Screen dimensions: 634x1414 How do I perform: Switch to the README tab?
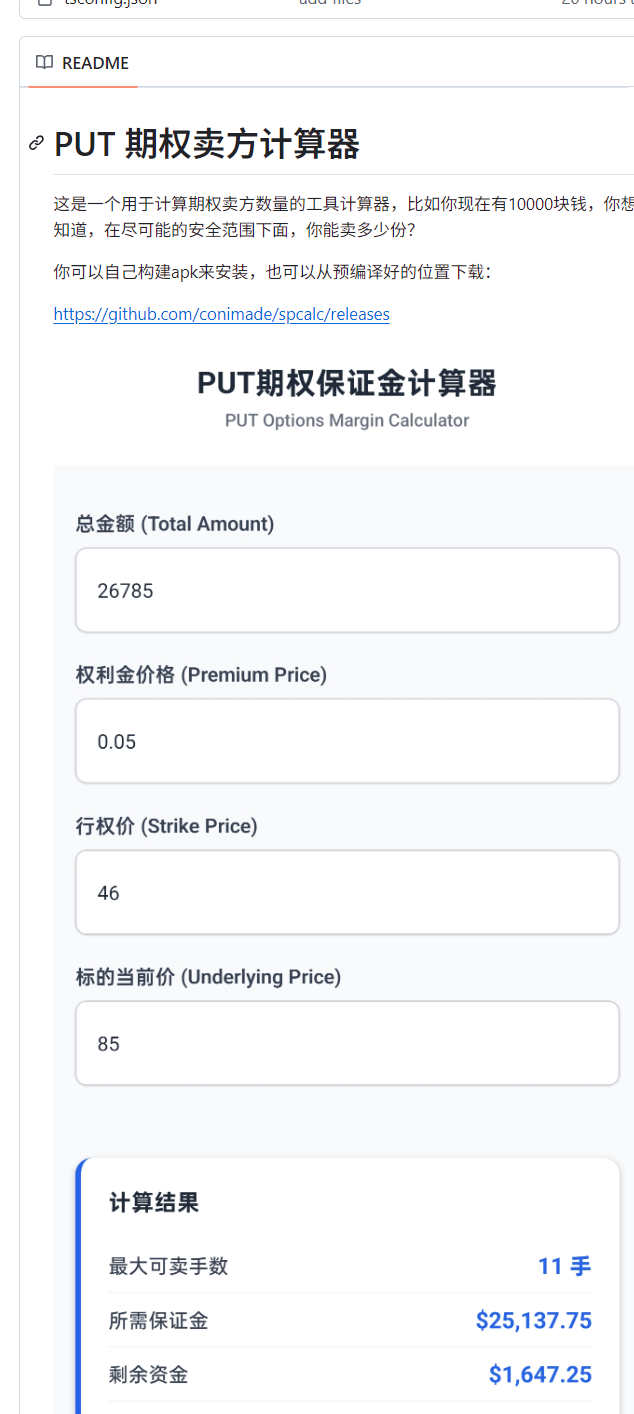[x=95, y=62]
